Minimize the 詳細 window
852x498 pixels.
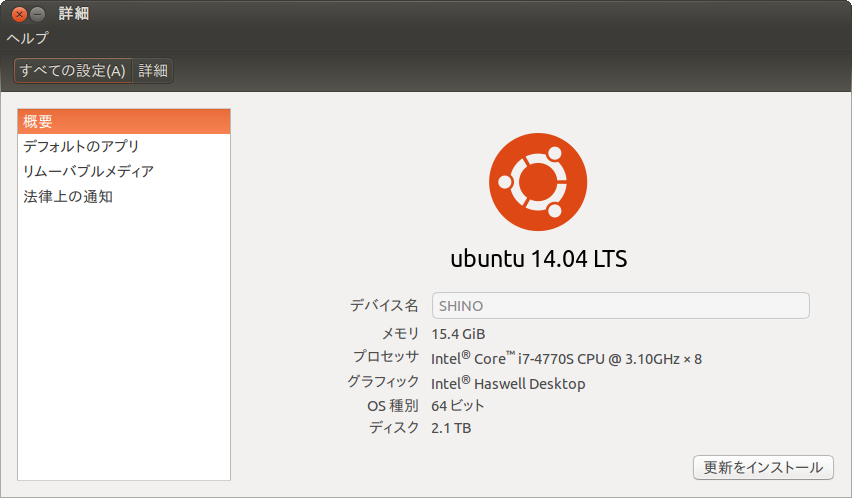[x=37, y=14]
